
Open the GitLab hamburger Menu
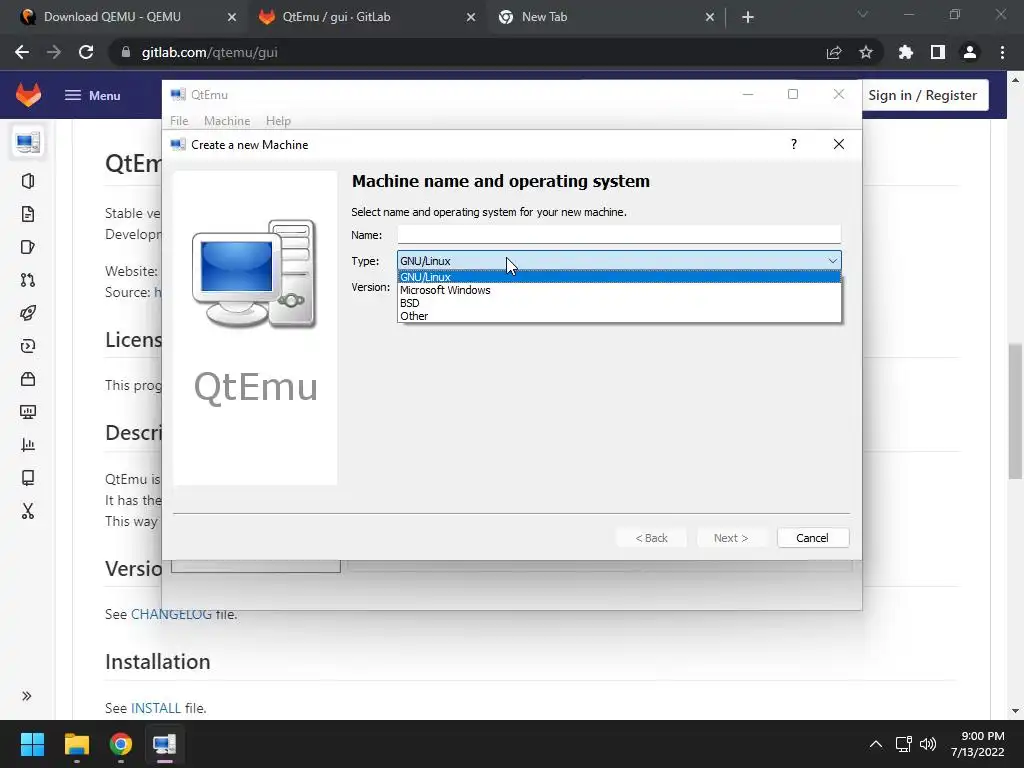pyautogui.click(x=93, y=95)
